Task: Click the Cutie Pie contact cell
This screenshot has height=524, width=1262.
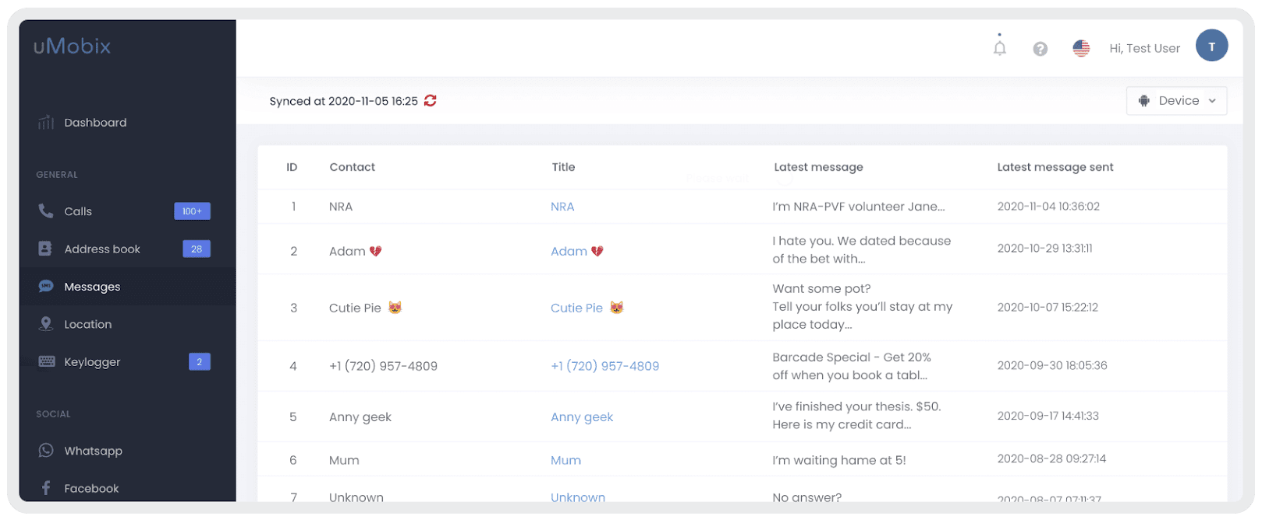Action: pyautogui.click(x=366, y=308)
